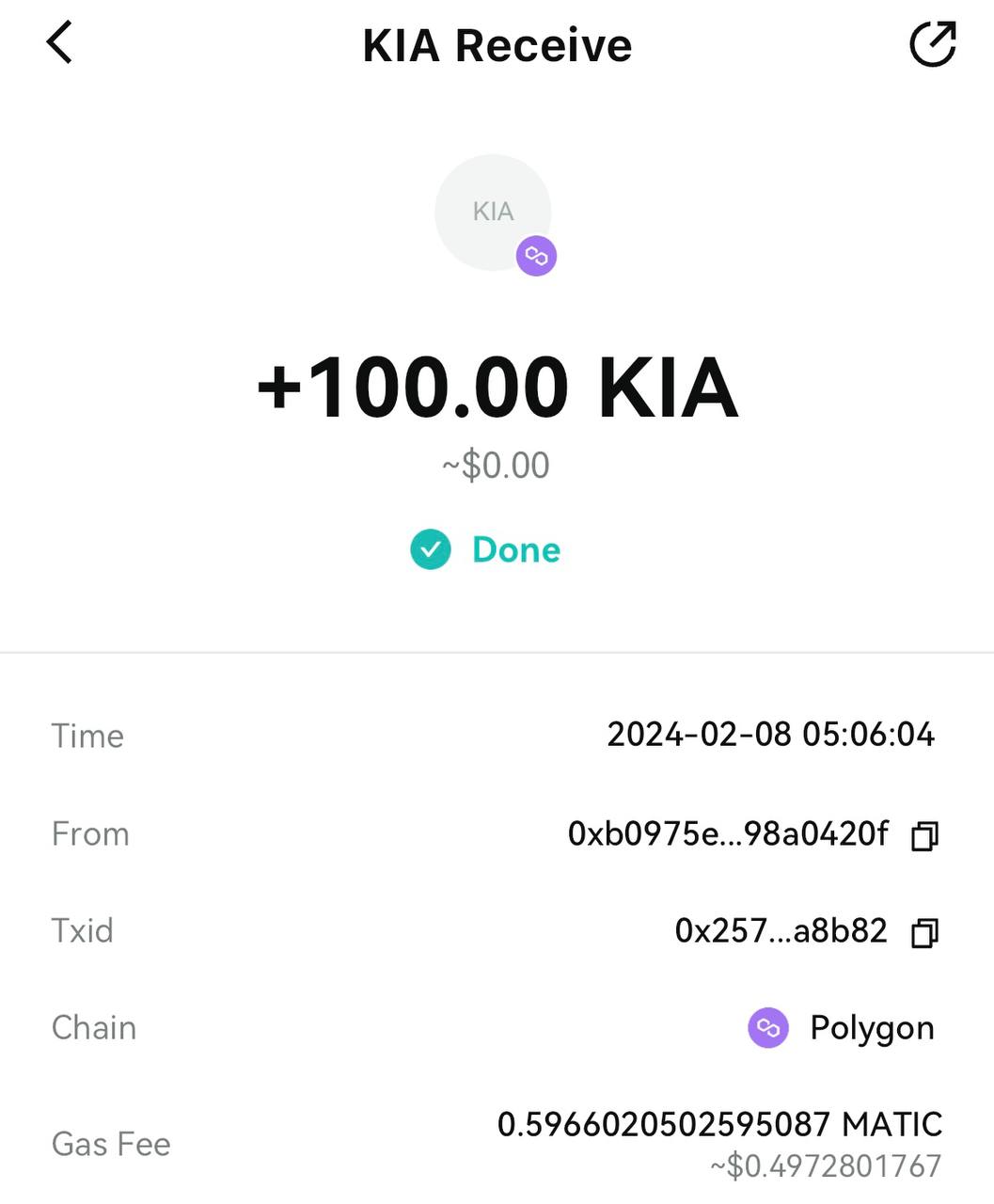Select the Txid 0x257...a8b82
This screenshot has width=994, height=1204.
coord(781,930)
